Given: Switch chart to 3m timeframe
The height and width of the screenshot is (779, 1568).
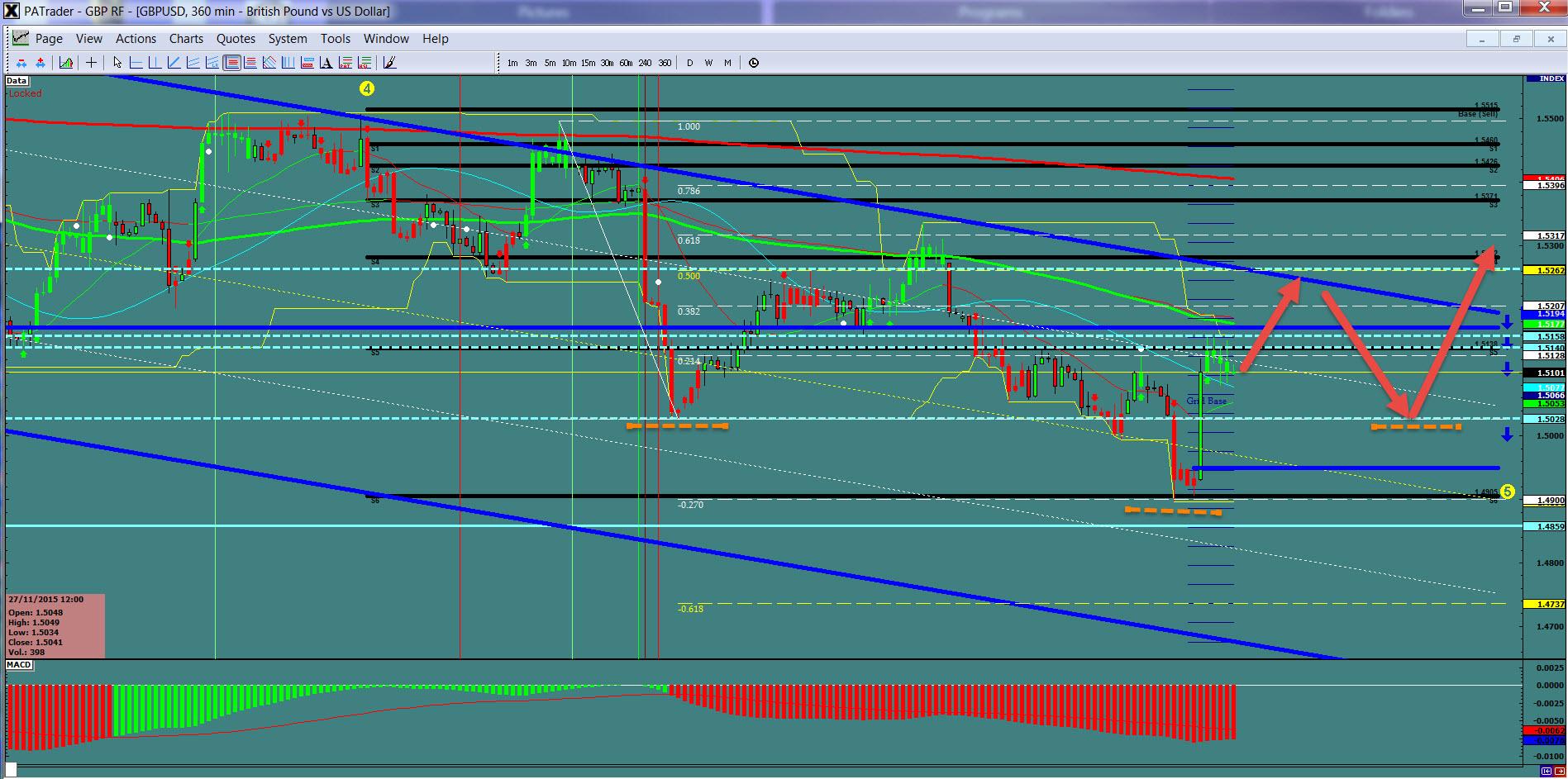Looking at the screenshot, I should [531, 63].
